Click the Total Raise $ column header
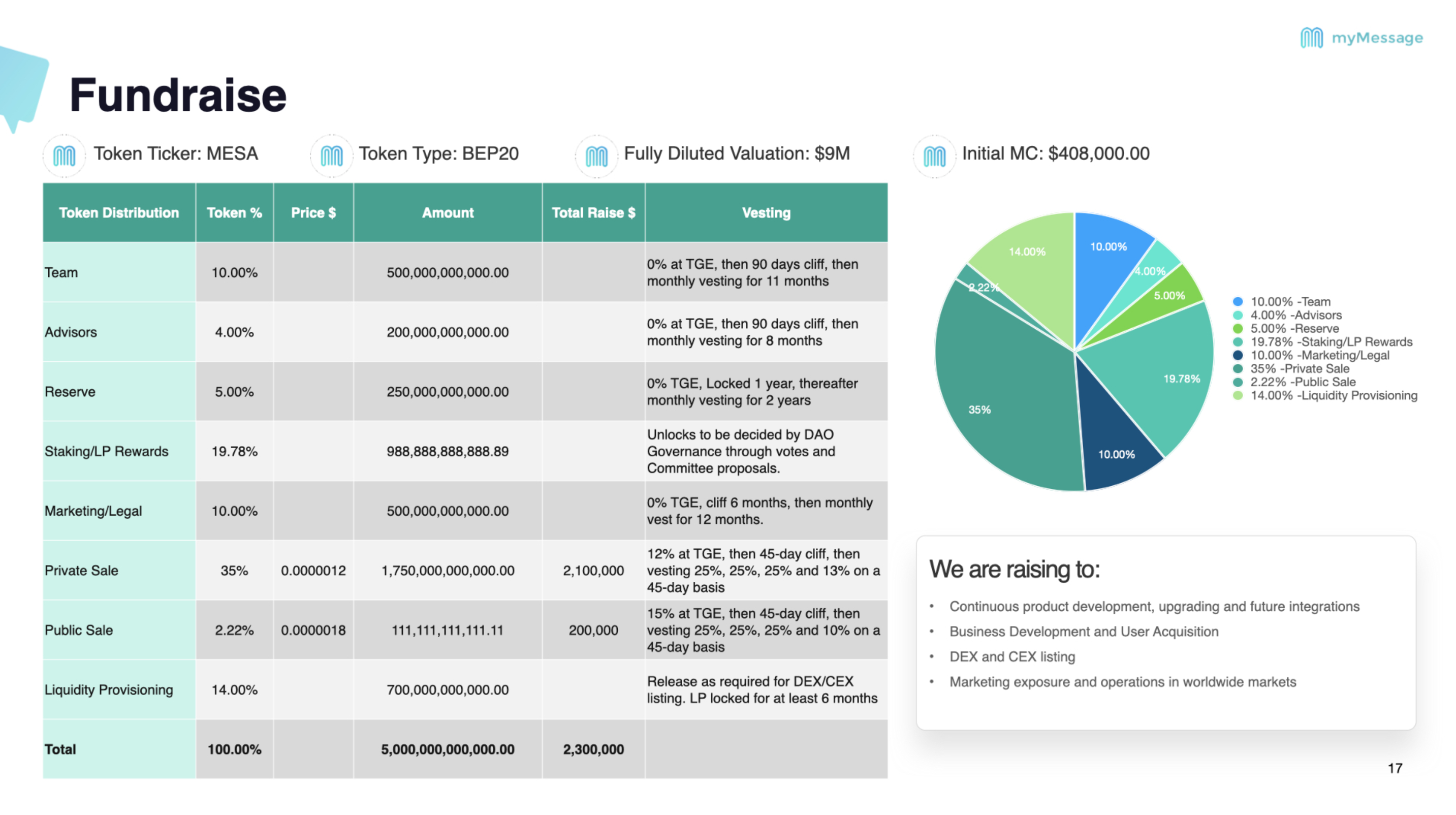 click(x=593, y=212)
